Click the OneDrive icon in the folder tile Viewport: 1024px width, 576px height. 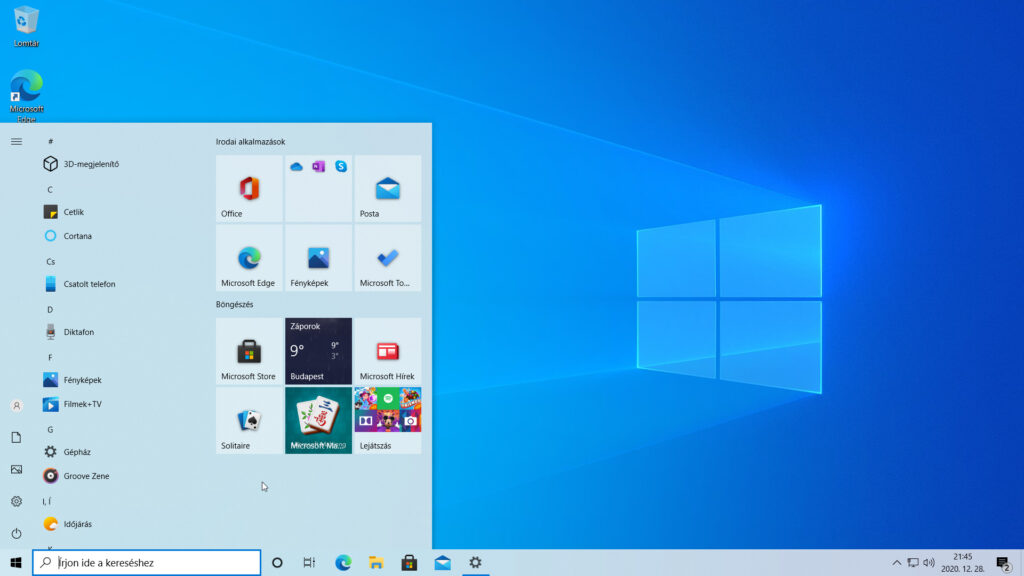[x=296, y=167]
